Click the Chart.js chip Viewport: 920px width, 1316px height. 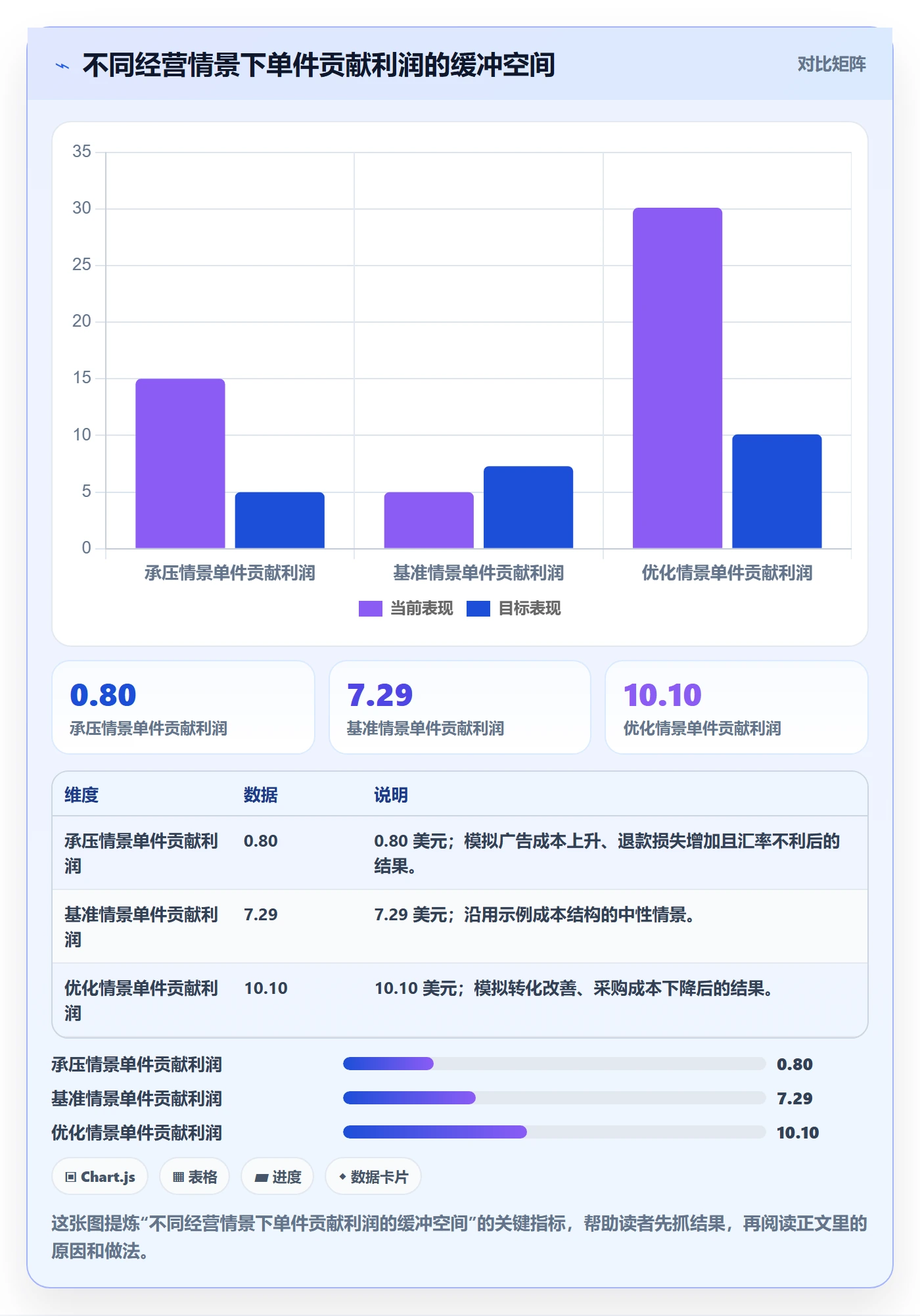pyautogui.click(x=100, y=1177)
